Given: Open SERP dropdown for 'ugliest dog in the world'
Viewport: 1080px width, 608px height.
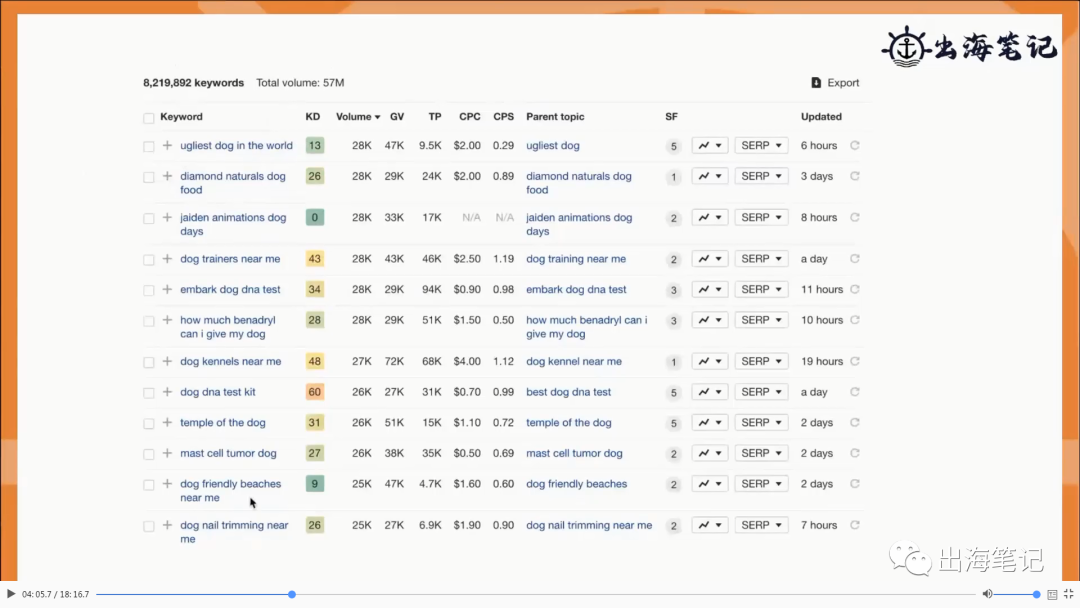Looking at the screenshot, I should coord(761,146).
